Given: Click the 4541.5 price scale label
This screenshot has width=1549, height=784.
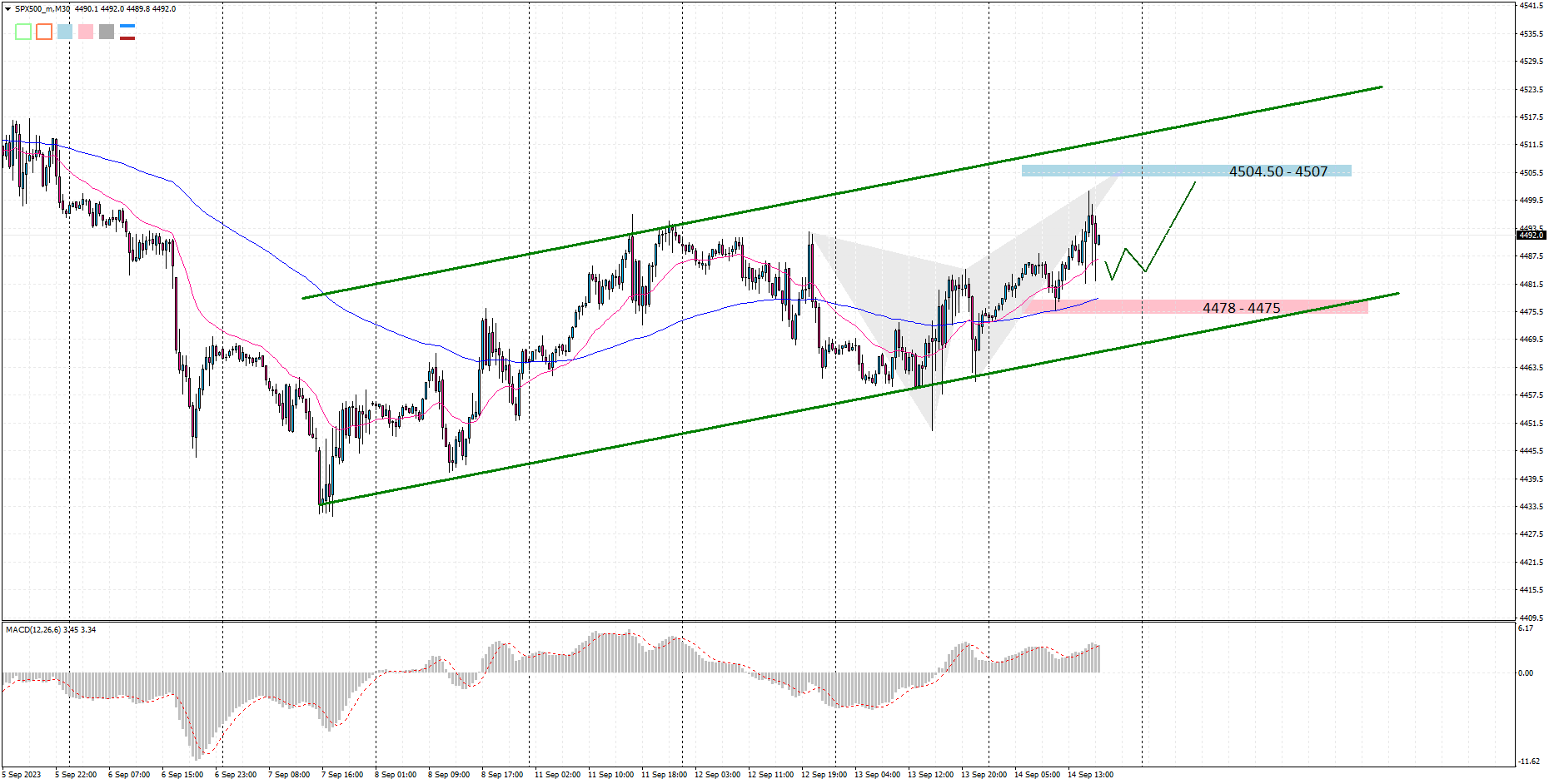Looking at the screenshot, I should (x=1531, y=6).
